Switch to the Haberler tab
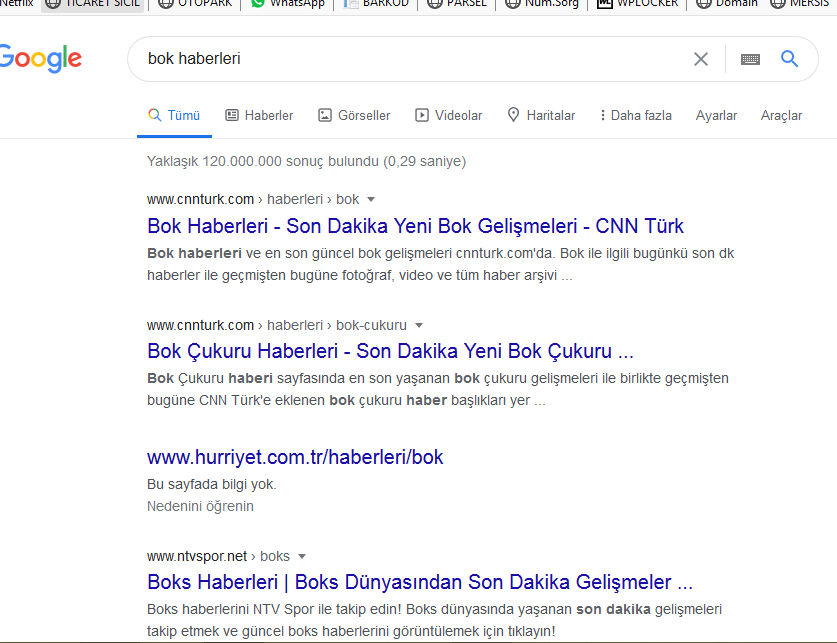The image size is (837, 643). pos(259,115)
